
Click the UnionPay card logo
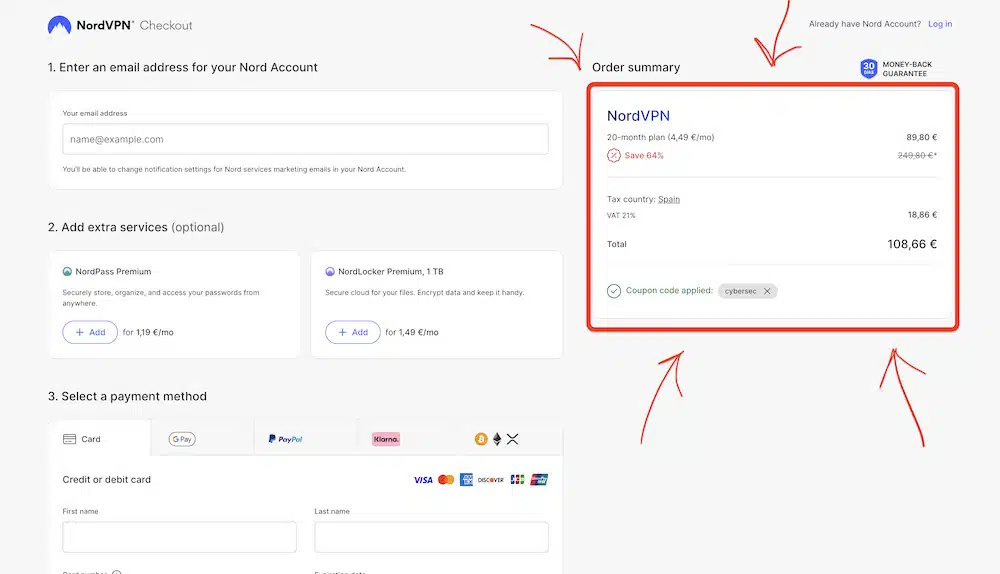pyautogui.click(x=539, y=480)
